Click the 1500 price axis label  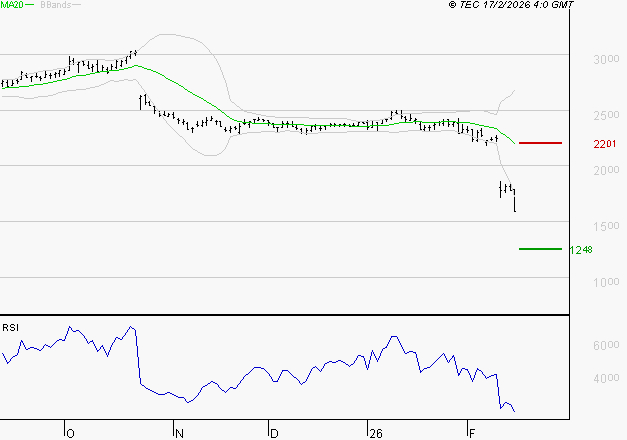click(x=606, y=226)
